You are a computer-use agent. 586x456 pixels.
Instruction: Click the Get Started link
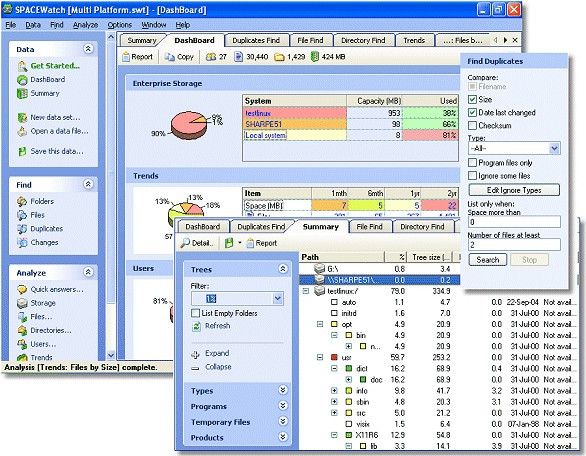point(55,66)
